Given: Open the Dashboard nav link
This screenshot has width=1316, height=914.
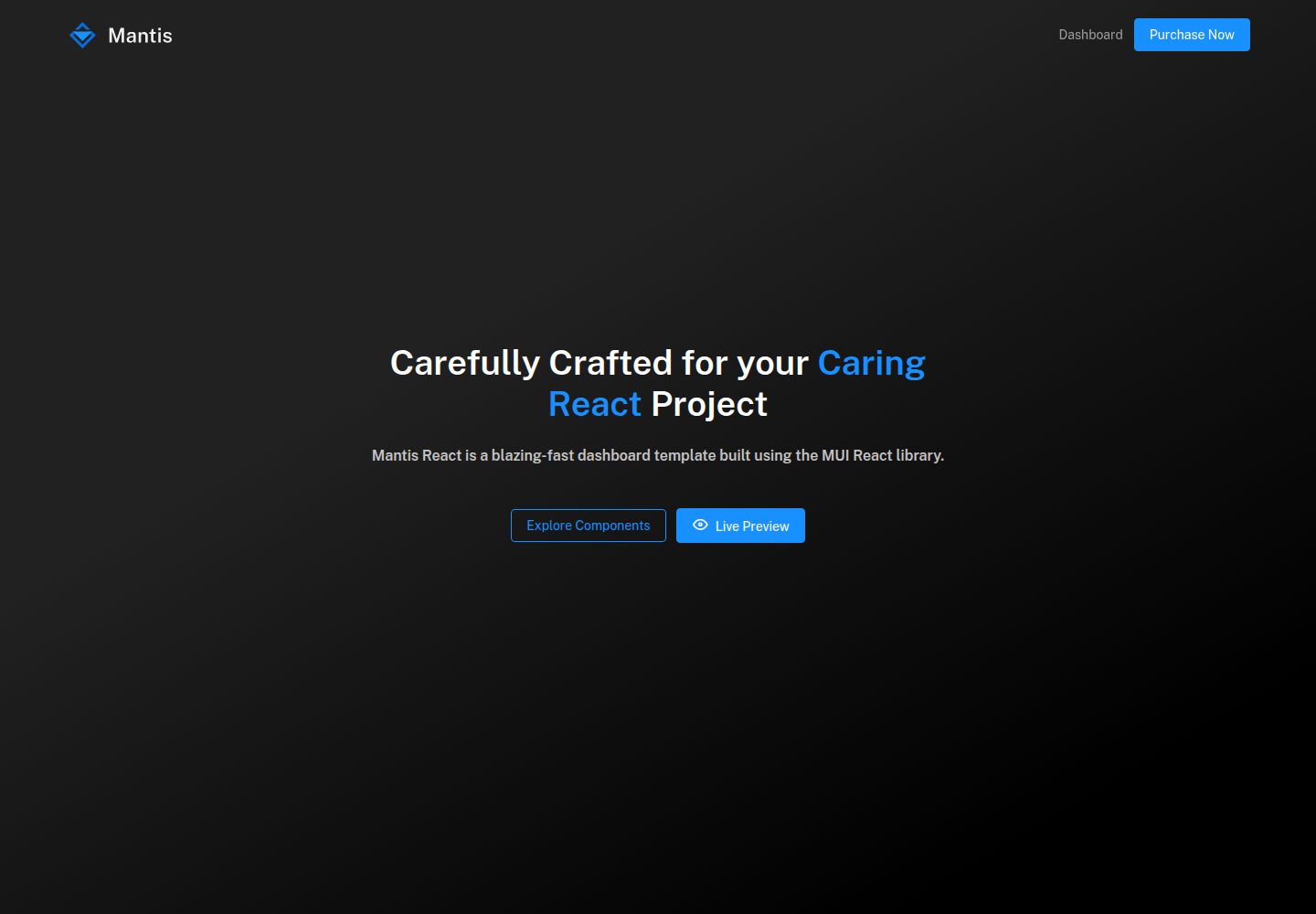Looking at the screenshot, I should tap(1090, 35).
